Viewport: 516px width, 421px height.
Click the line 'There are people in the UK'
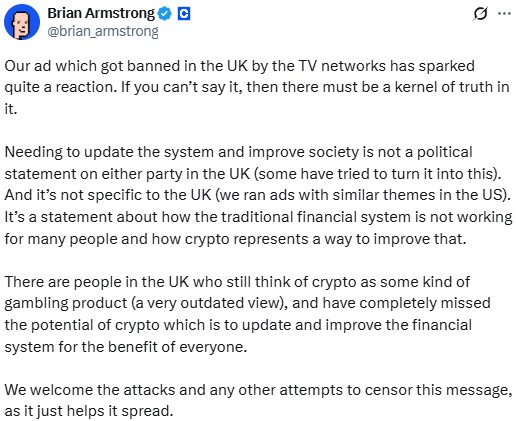point(237,282)
